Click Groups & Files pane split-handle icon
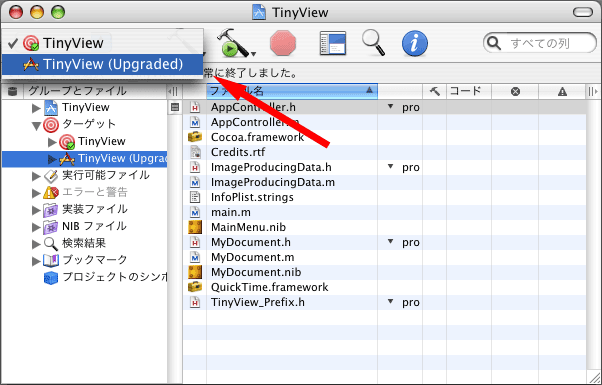The width and height of the screenshot is (602, 385). [173, 91]
